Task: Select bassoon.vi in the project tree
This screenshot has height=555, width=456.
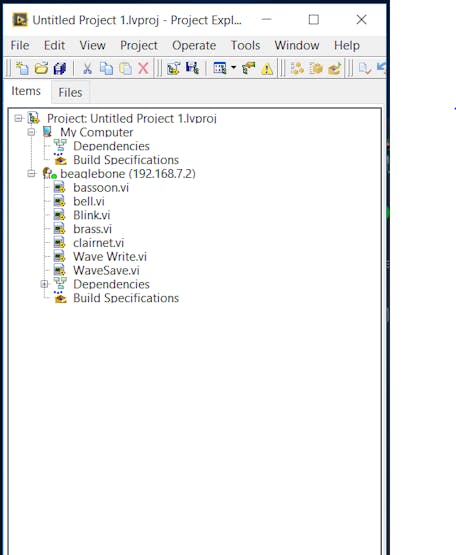Action: 101,187
